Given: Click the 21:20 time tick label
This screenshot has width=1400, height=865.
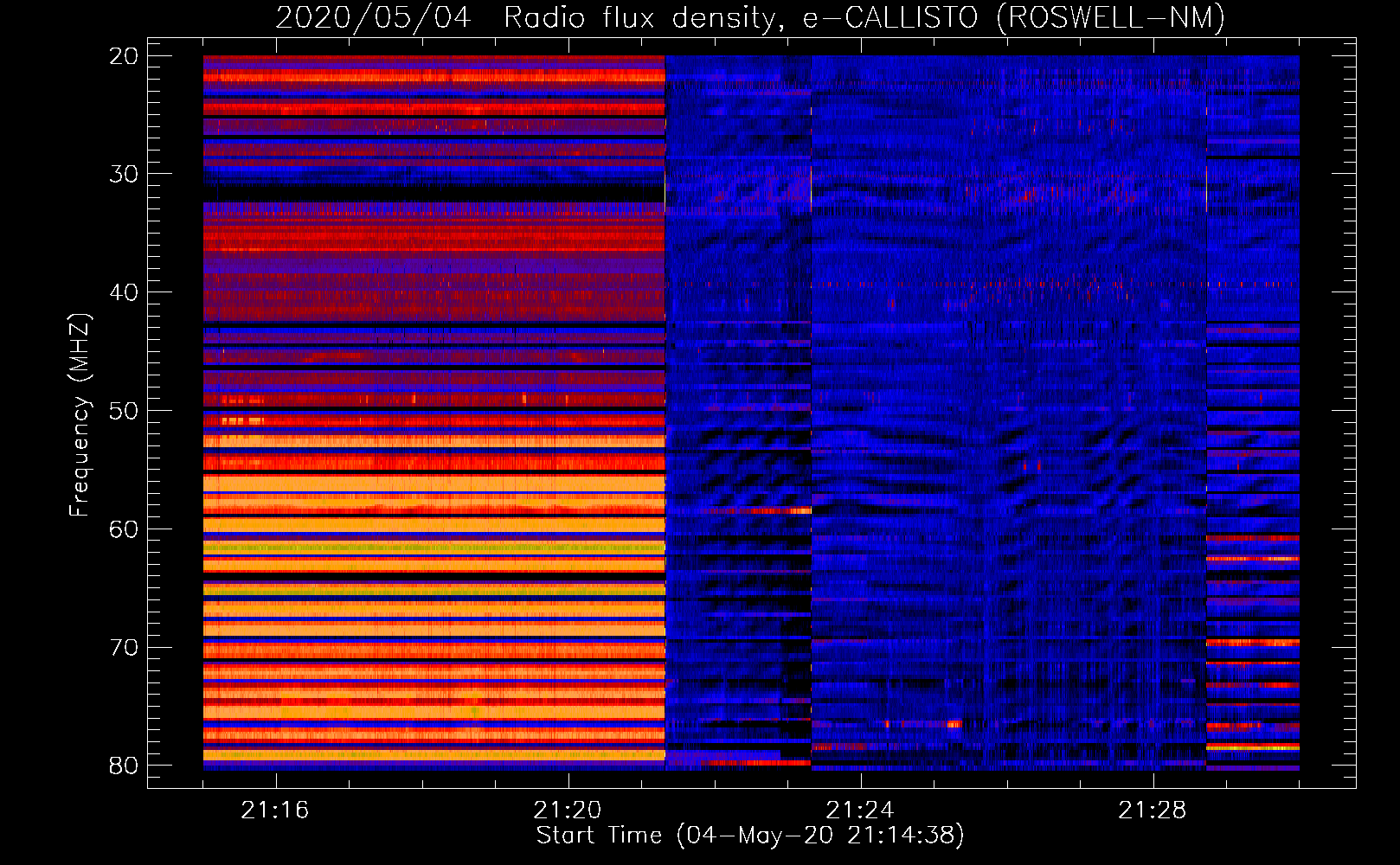Looking at the screenshot, I should pos(568,810).
